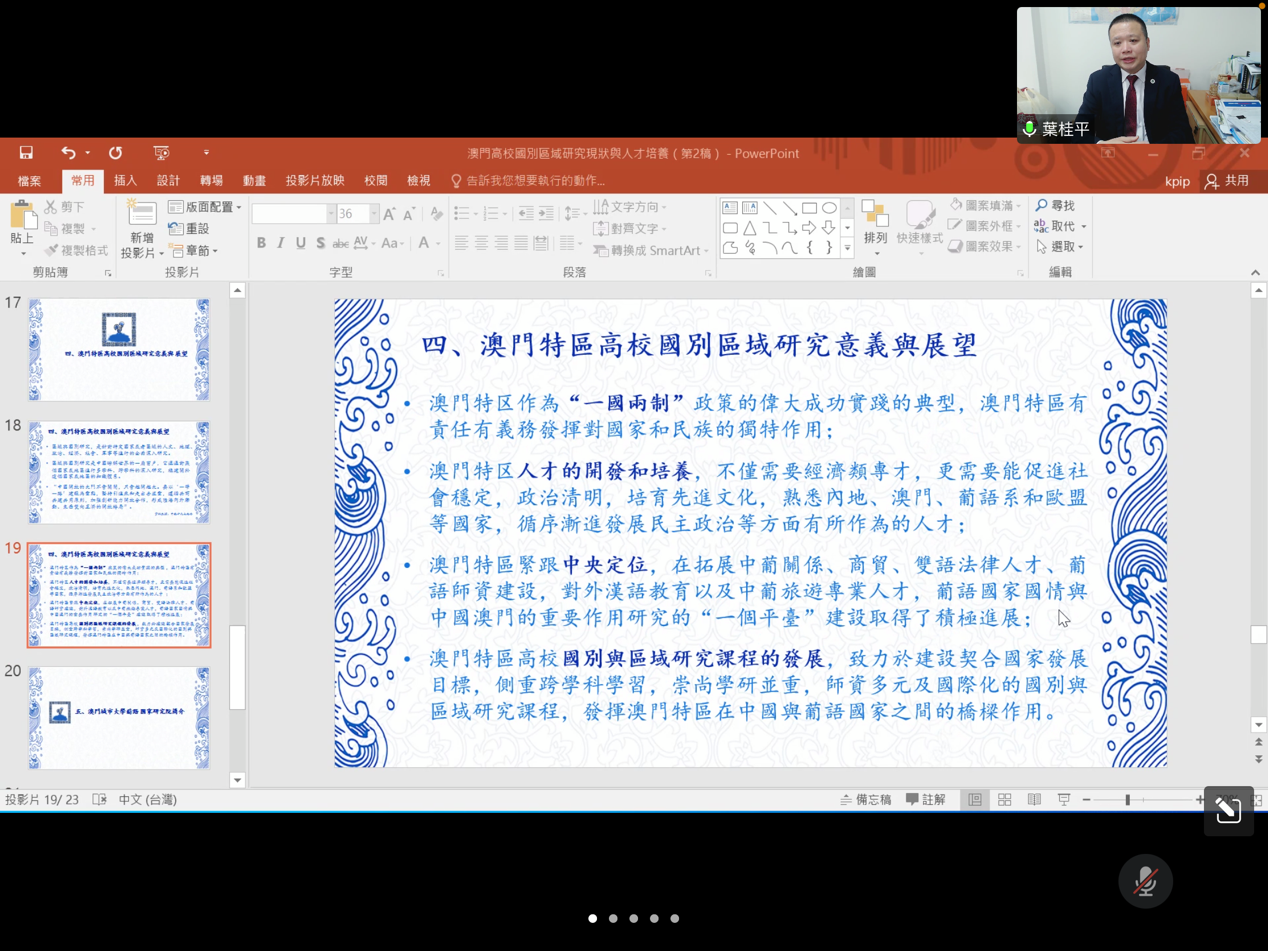Collapse the ribbon with the chevron arrow
1268x951 pixels.
pos(1255,273)
